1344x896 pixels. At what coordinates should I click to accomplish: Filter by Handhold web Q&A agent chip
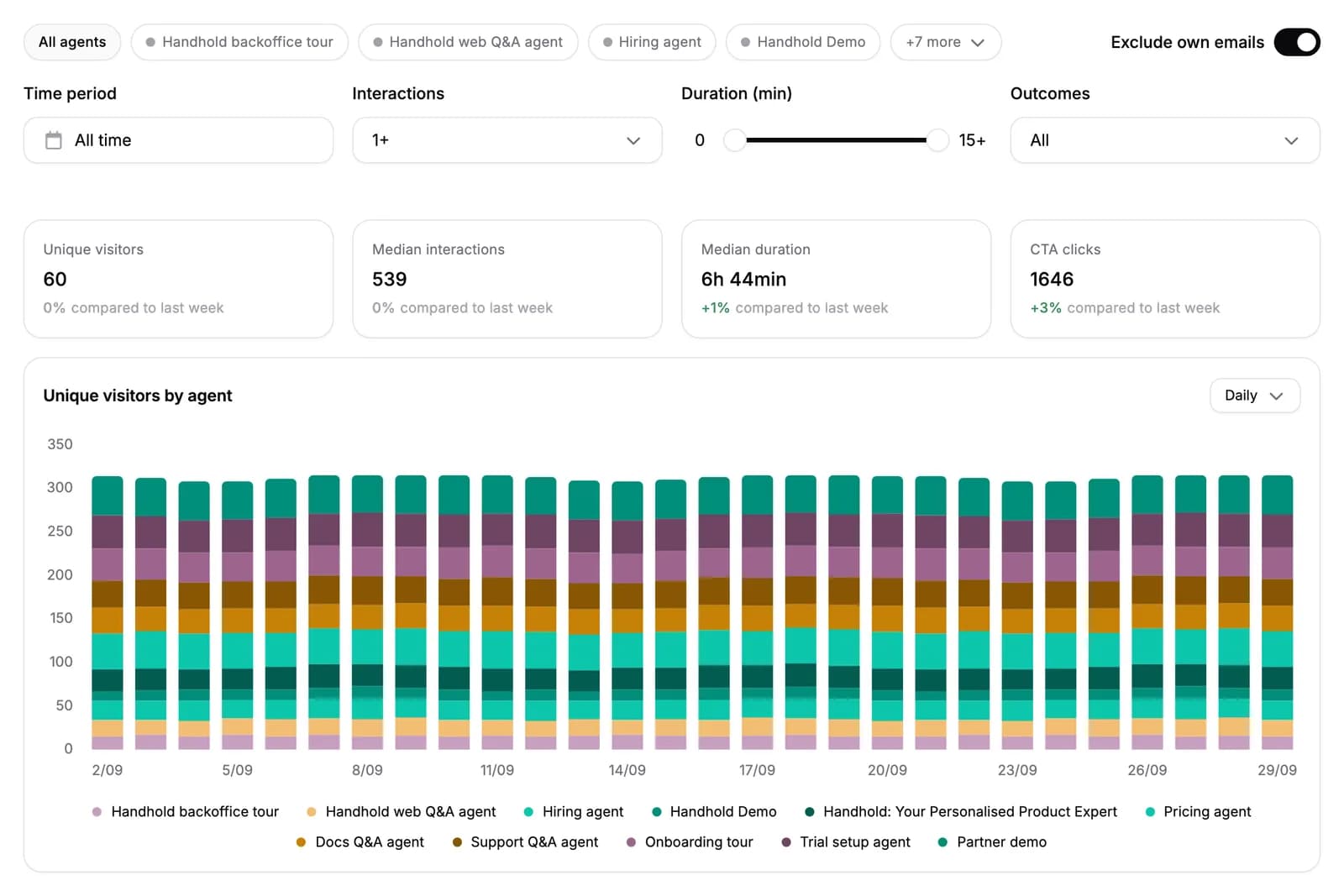(x=468, y=42)
